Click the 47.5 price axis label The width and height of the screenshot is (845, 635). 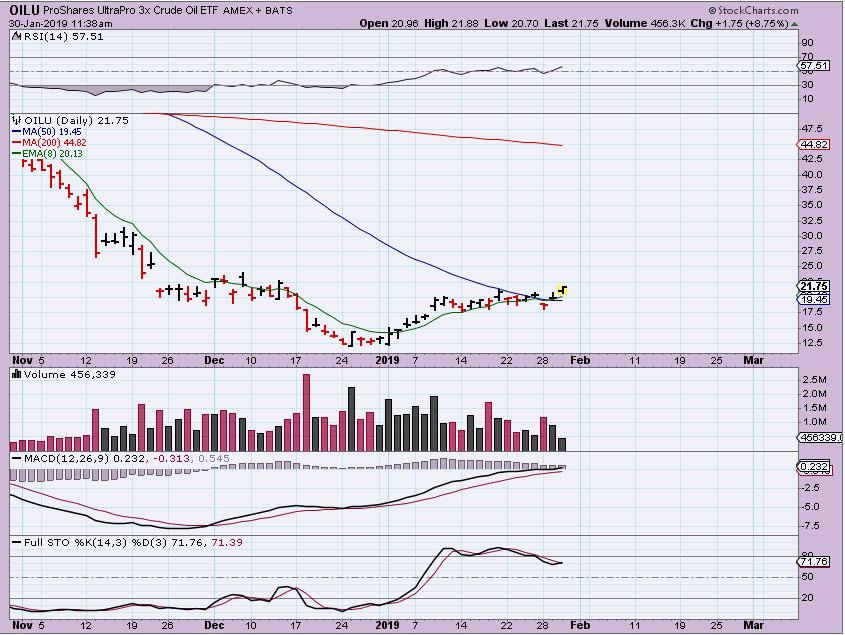pyautogui.click(x=812, y=128)
